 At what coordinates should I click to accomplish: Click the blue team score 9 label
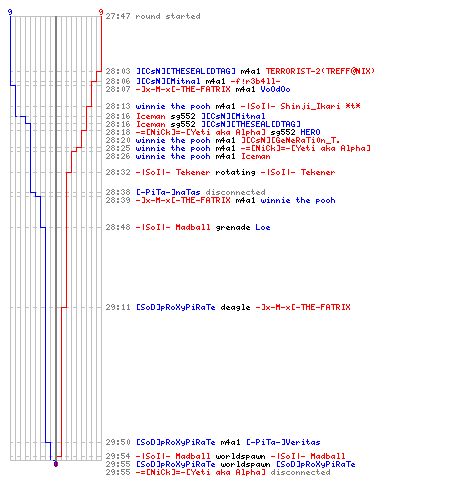10,12
